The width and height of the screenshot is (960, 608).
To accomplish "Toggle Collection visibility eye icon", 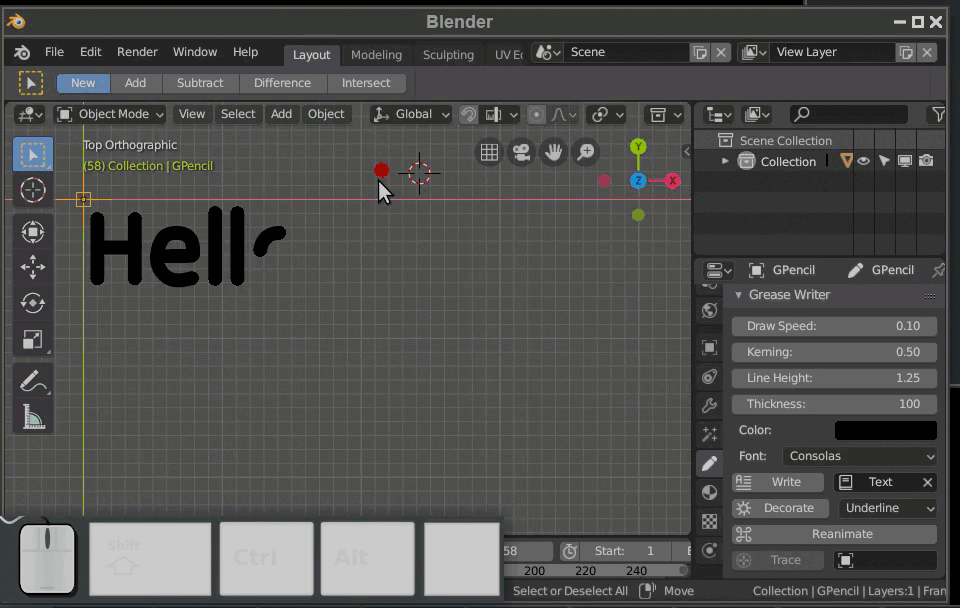I will (863, 161).
